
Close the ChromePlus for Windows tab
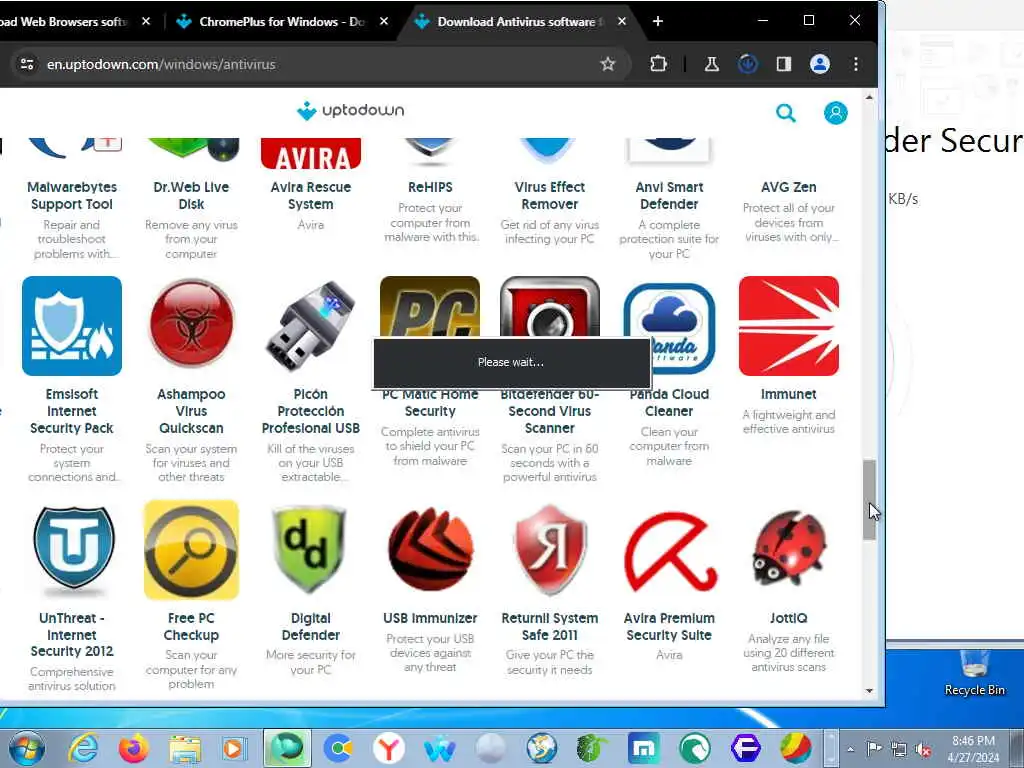point(384,22)
